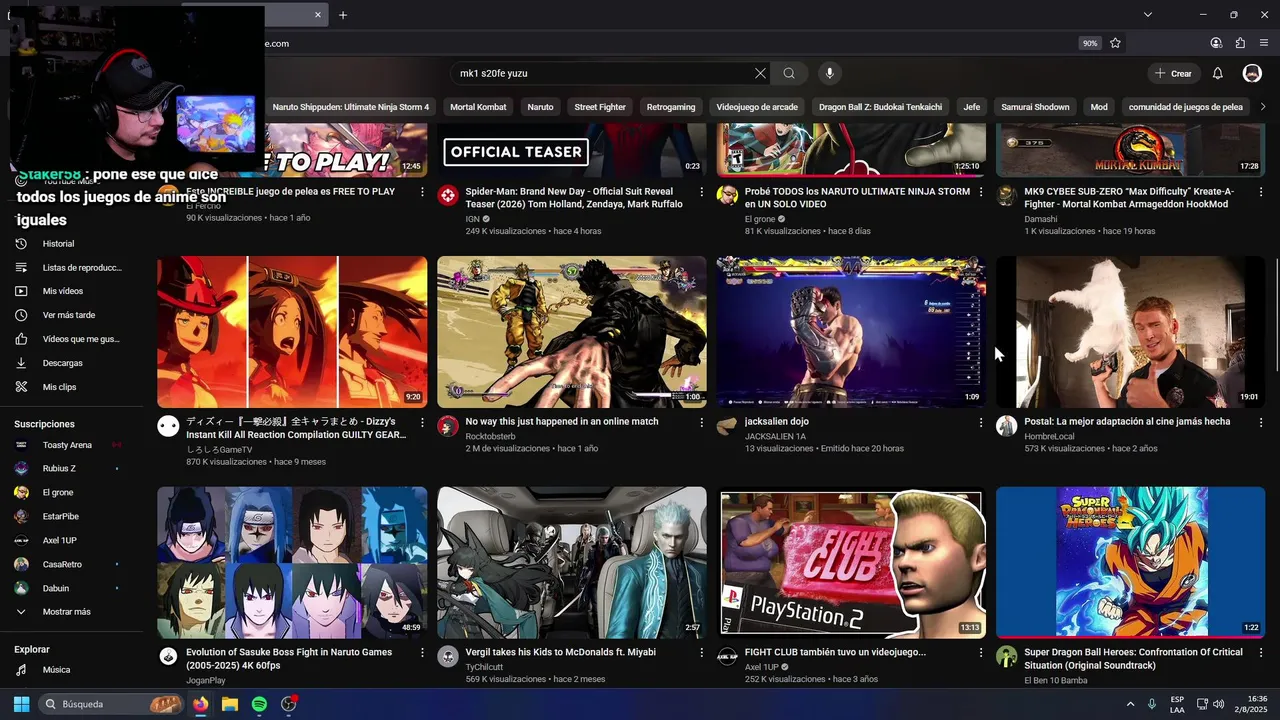Bookmark this page with star icon

(1115, 43)
